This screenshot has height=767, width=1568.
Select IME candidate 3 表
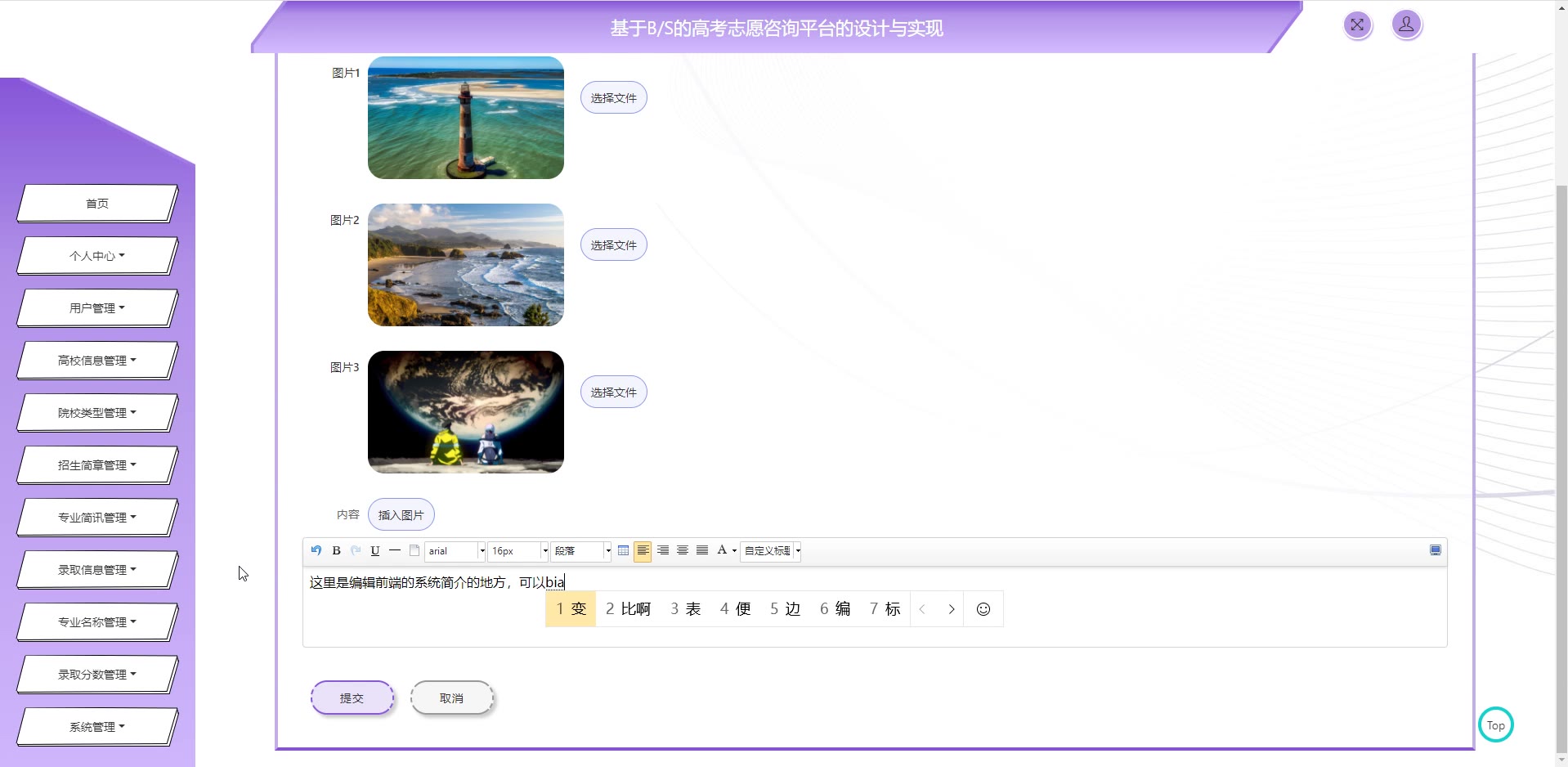[x=686, y=609]
